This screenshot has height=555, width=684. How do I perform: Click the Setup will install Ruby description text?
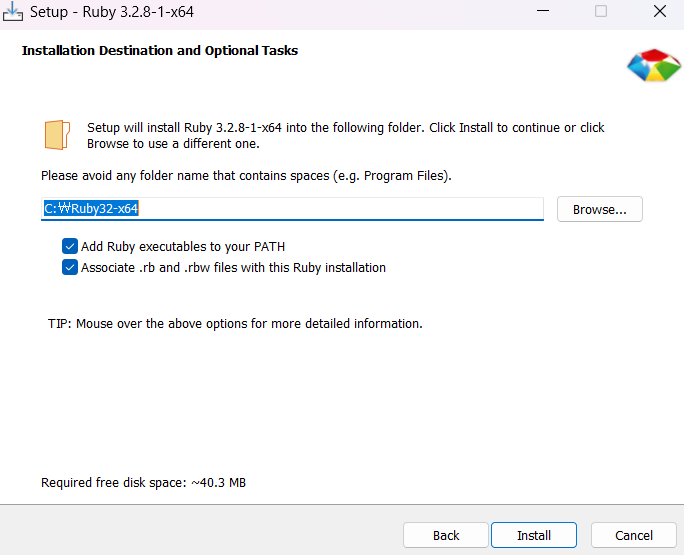345,135
